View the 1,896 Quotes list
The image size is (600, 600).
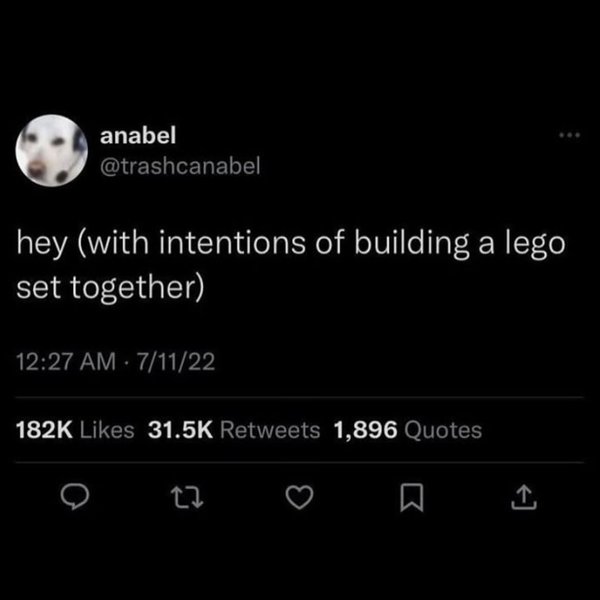pyautogui.click(x=408, y=430)
